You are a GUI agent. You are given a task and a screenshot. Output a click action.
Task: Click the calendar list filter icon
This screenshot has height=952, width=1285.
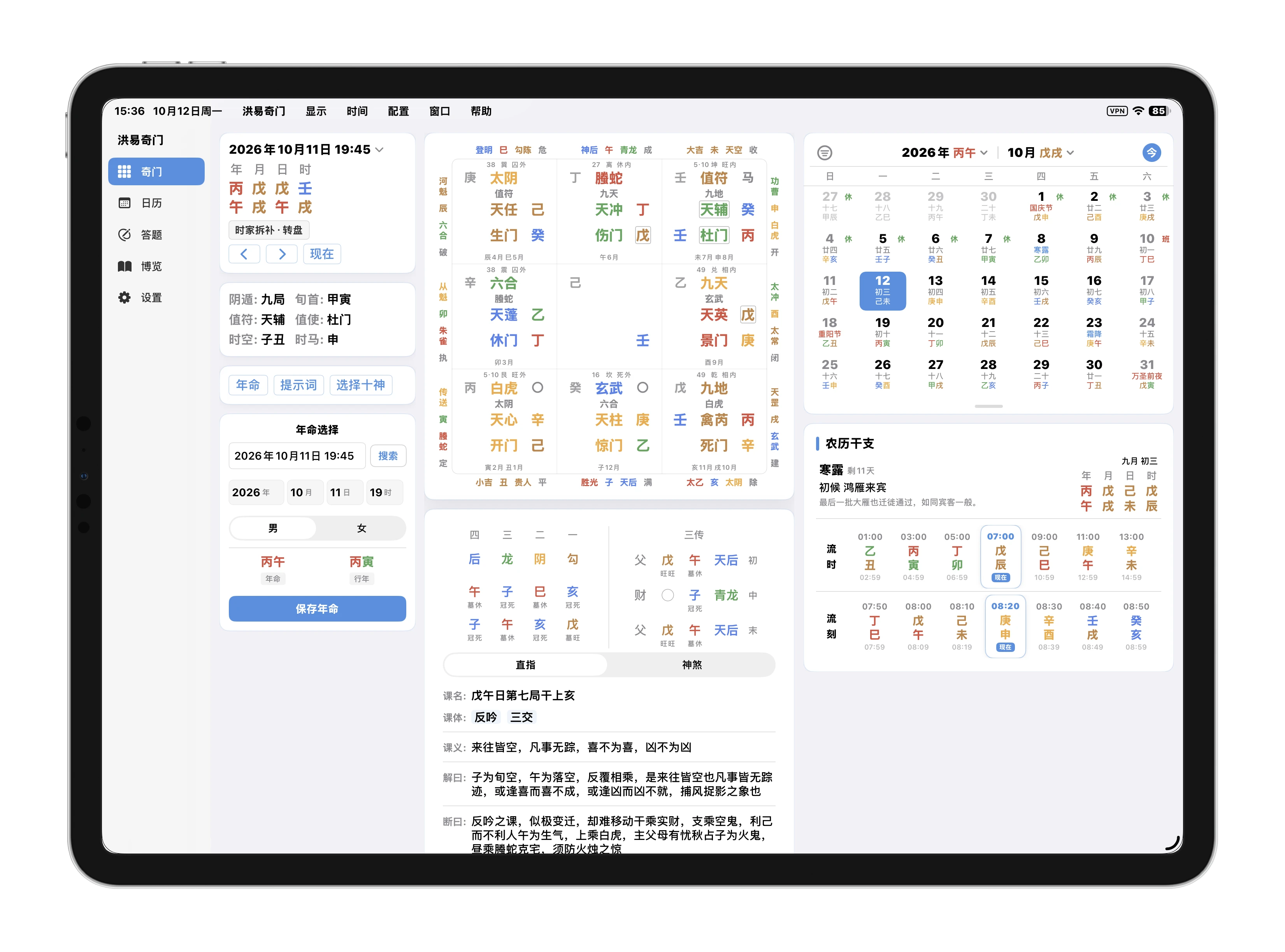[825, 153]
